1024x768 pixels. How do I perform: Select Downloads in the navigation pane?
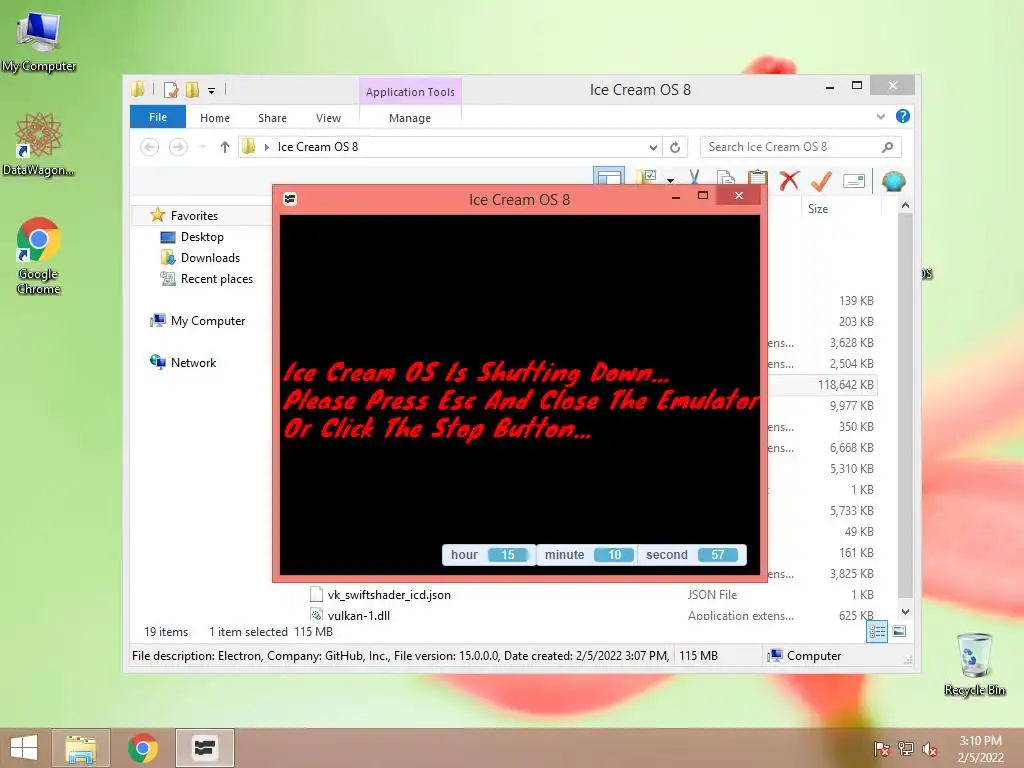point(210,257)
